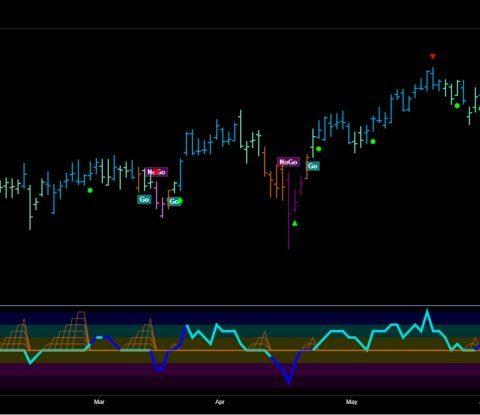Click the red dot on March NoGo label
Screen dimensions: 480x415
tap(156, 172)
